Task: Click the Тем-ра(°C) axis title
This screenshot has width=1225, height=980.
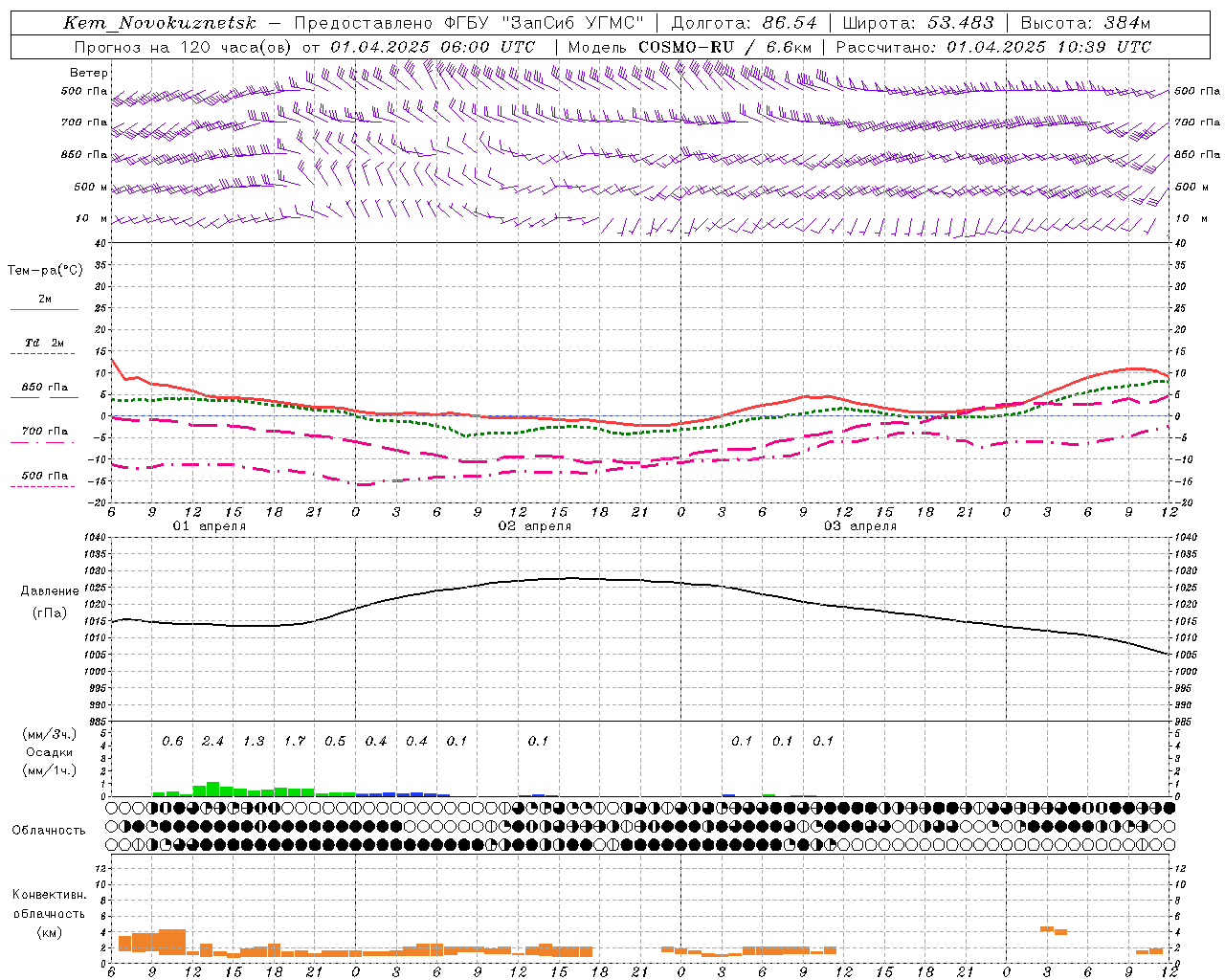Action: pos(45,271)
